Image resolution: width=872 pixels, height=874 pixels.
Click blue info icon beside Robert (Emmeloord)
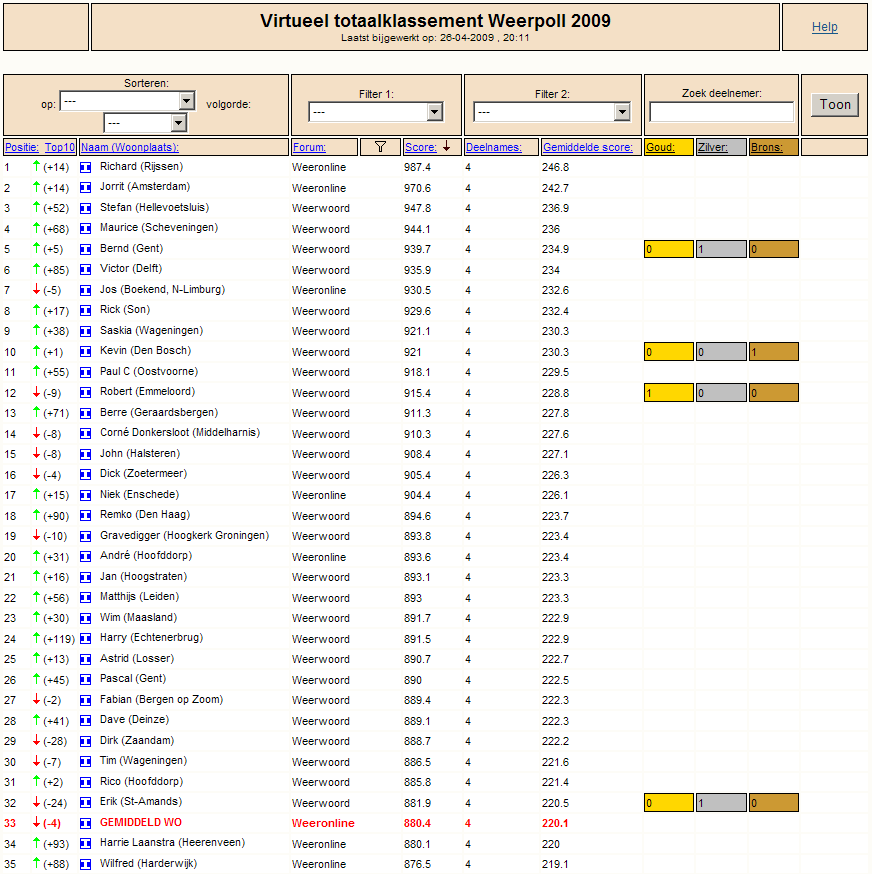pyautogui.click(x=85, y=393)
